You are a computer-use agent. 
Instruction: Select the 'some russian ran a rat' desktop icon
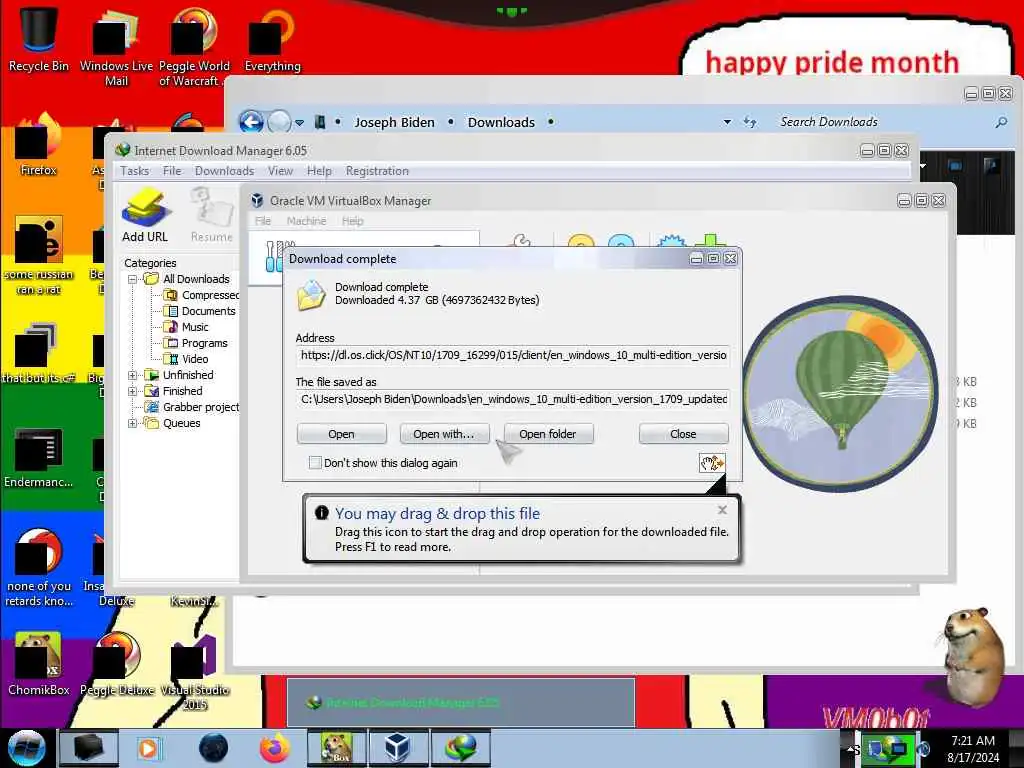[39, 256]
